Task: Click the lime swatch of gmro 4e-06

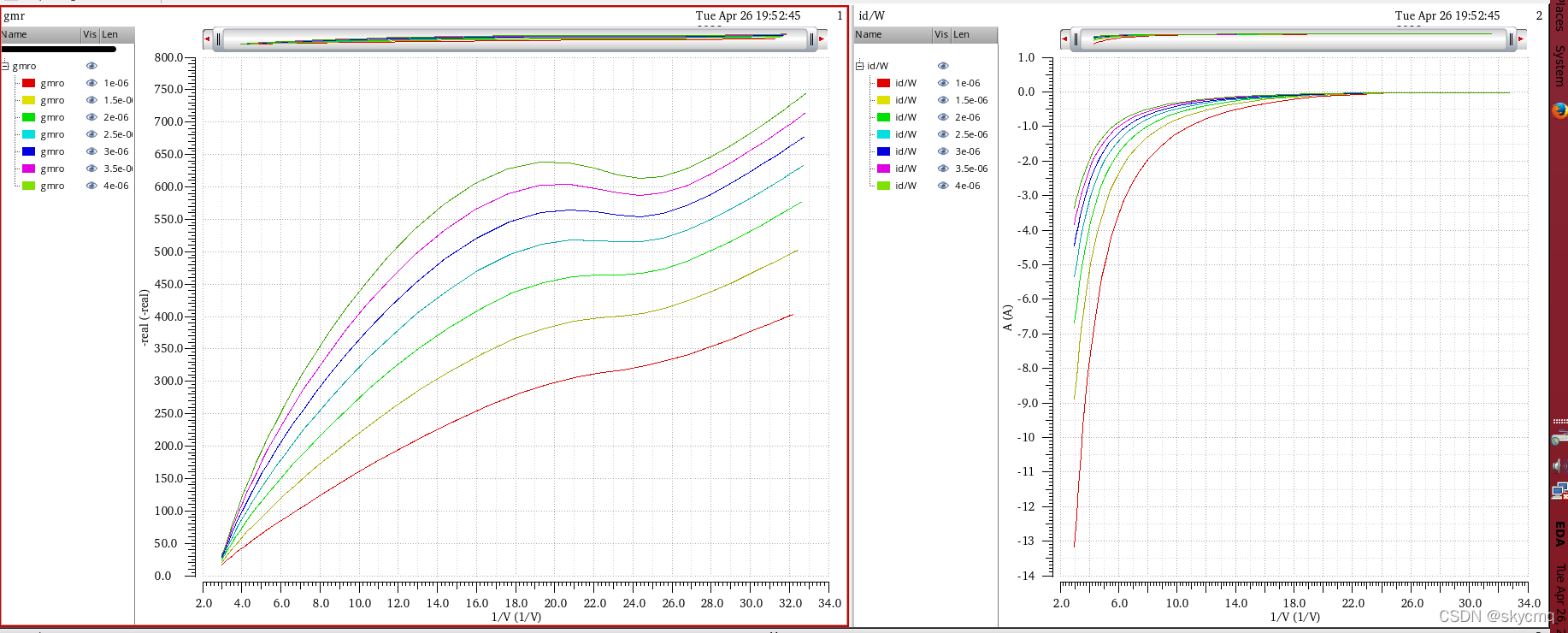Action: click(x=28, y=186)
